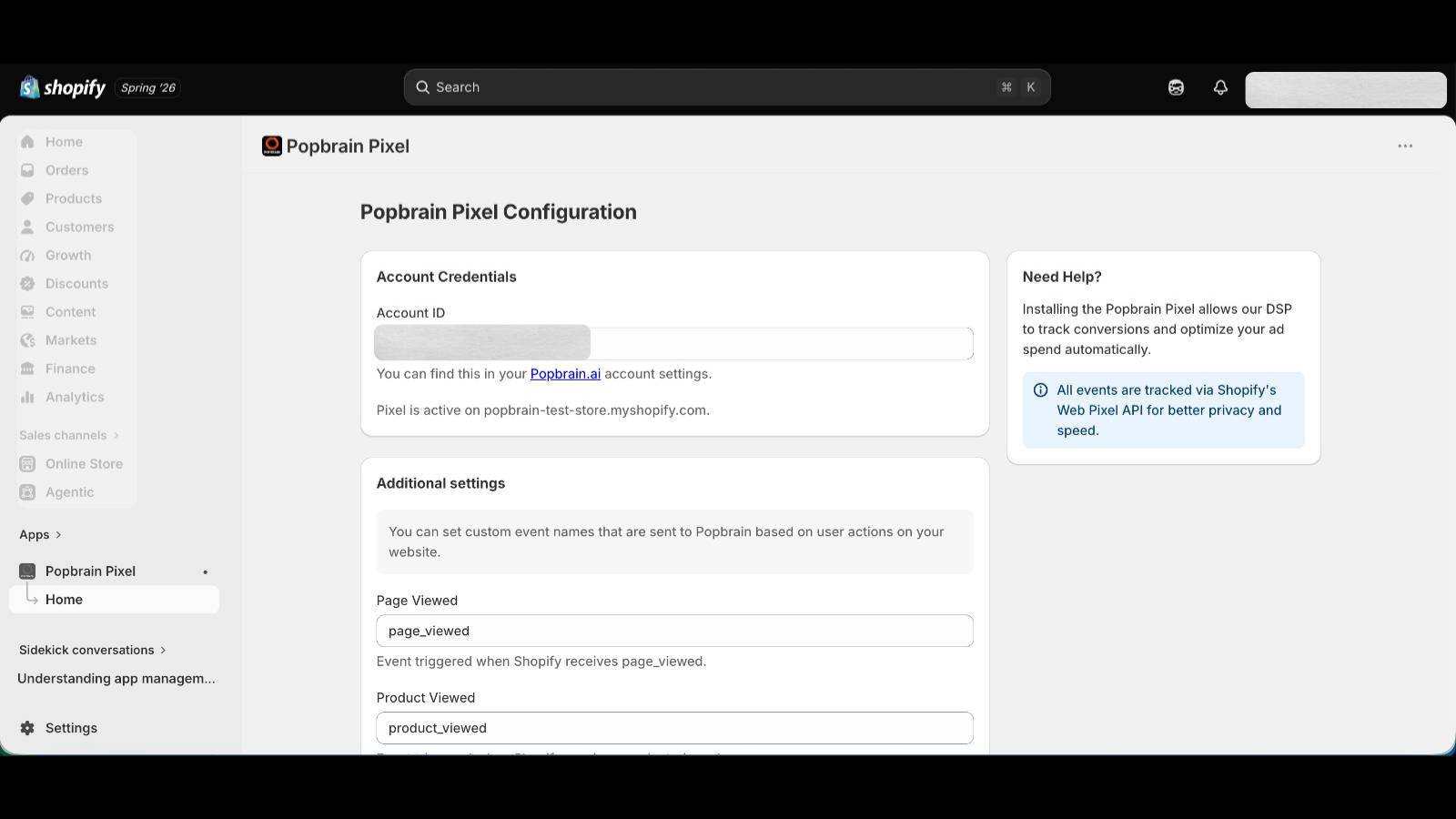
Task: Focus the Search field in the top bar
Action: click(x=727, y=87)
